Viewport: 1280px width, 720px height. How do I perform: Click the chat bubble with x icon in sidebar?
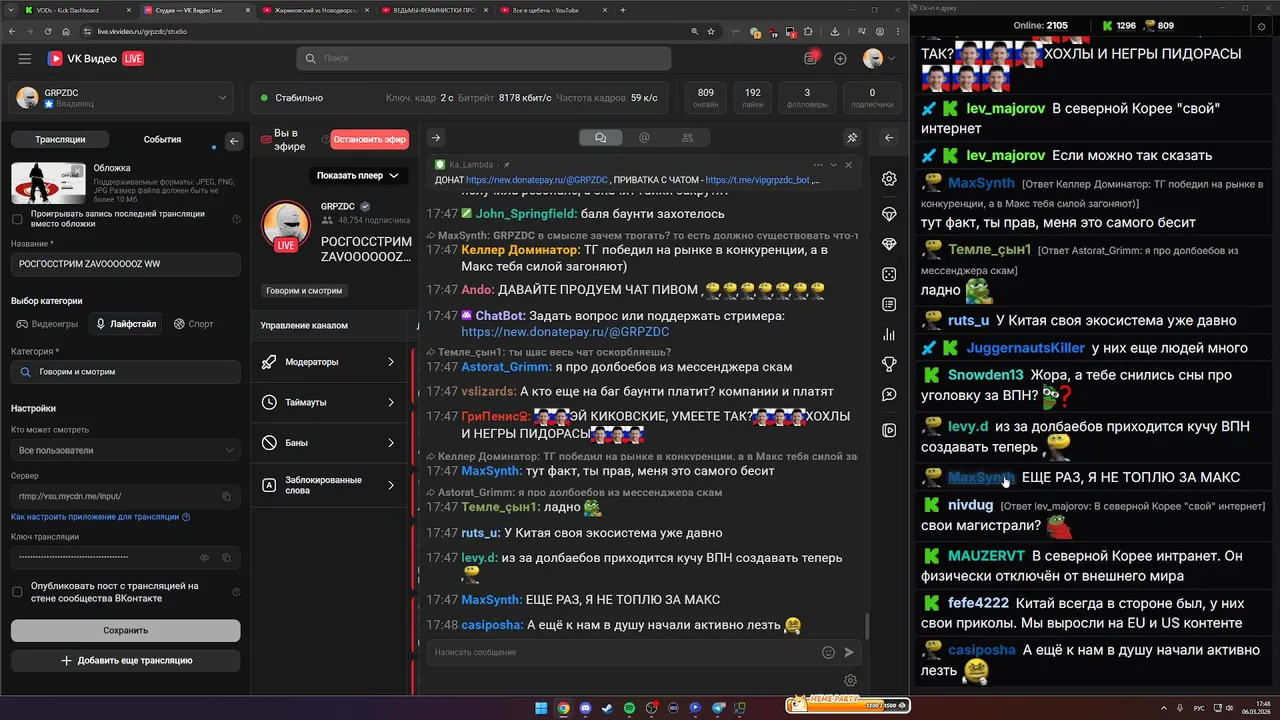(x=889, y=395)
